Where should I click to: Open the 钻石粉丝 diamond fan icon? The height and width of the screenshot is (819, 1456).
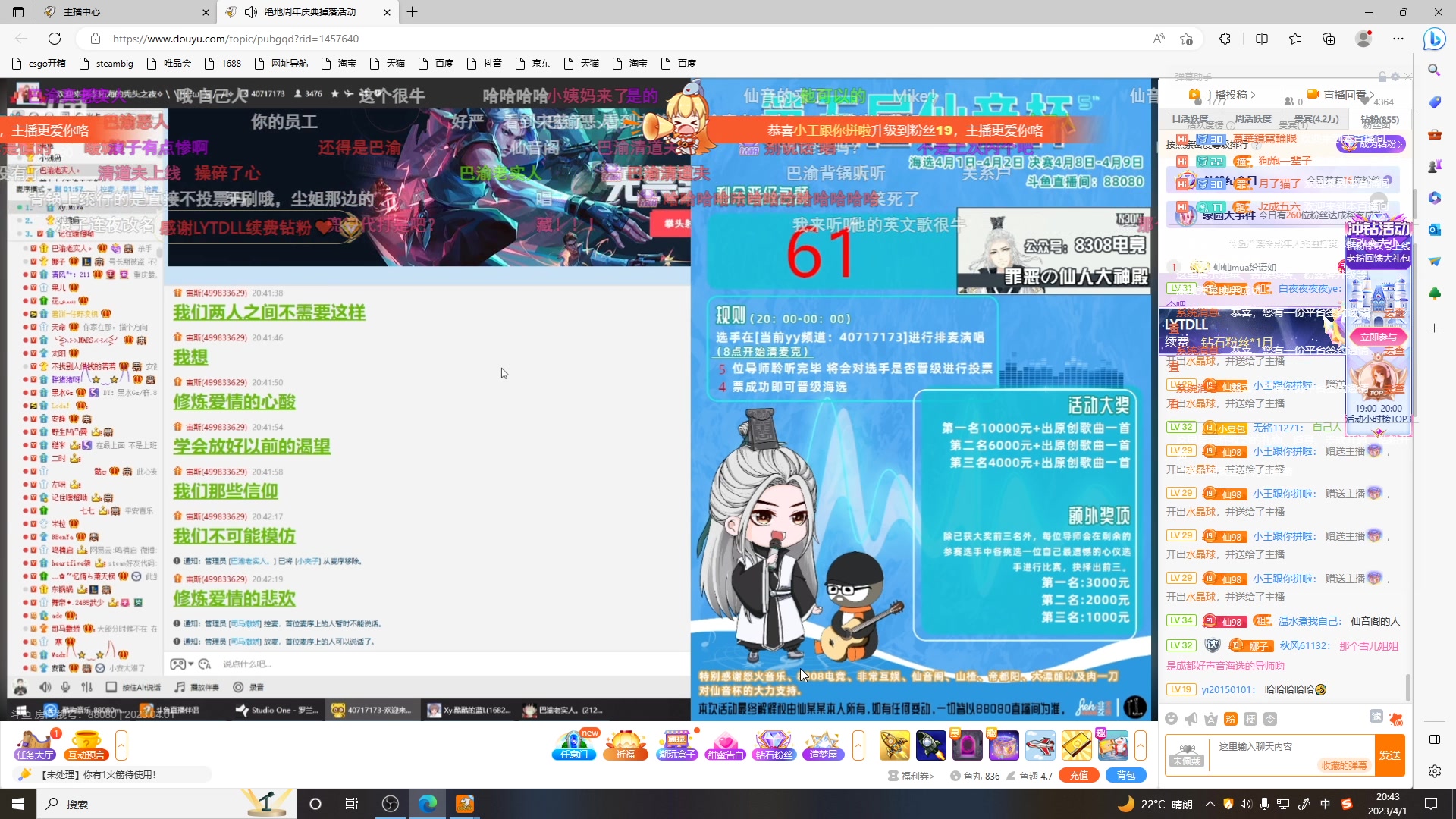point(774,745)
